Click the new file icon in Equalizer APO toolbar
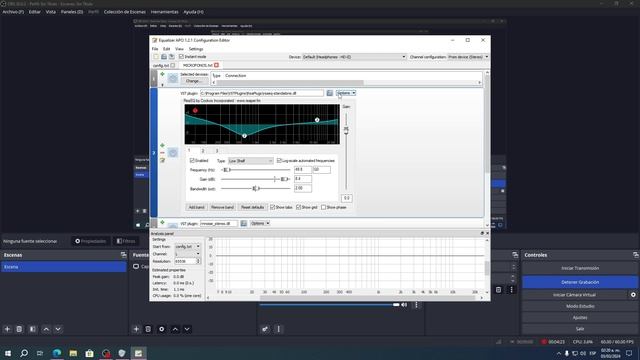 (x=156, y=57)
